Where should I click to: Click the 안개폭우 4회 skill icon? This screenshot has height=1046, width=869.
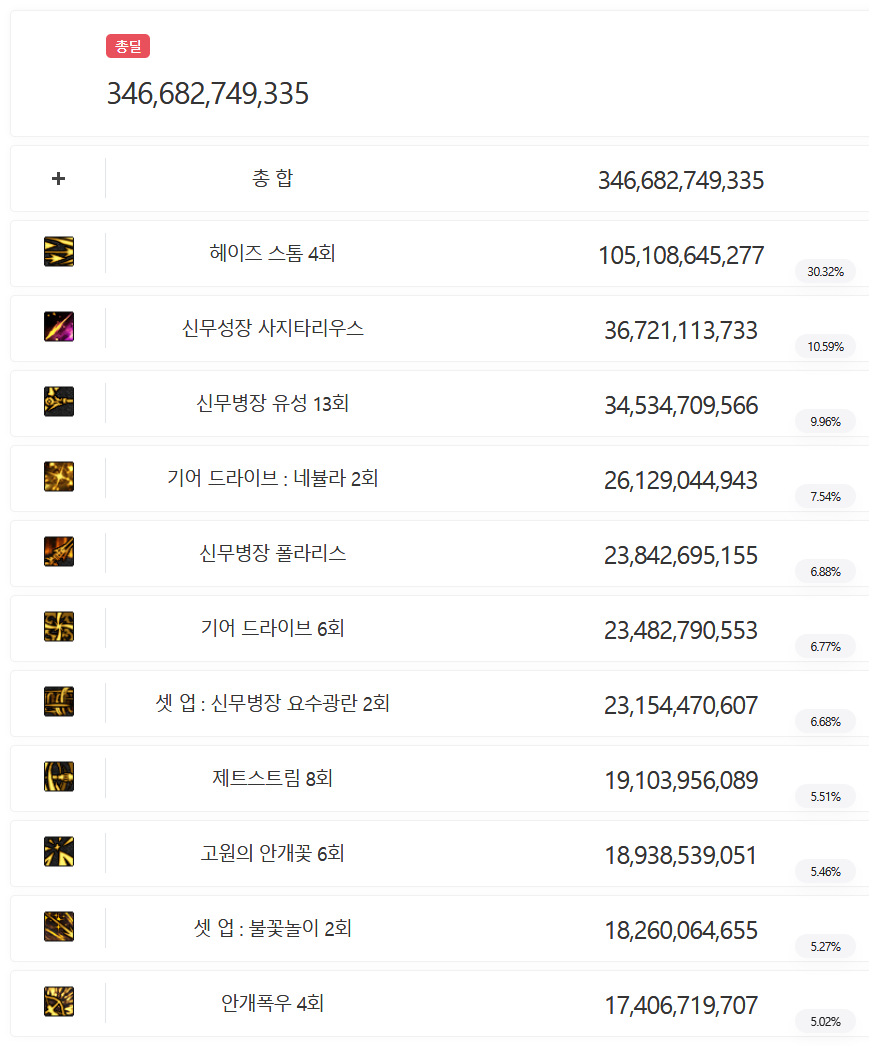59,1002
